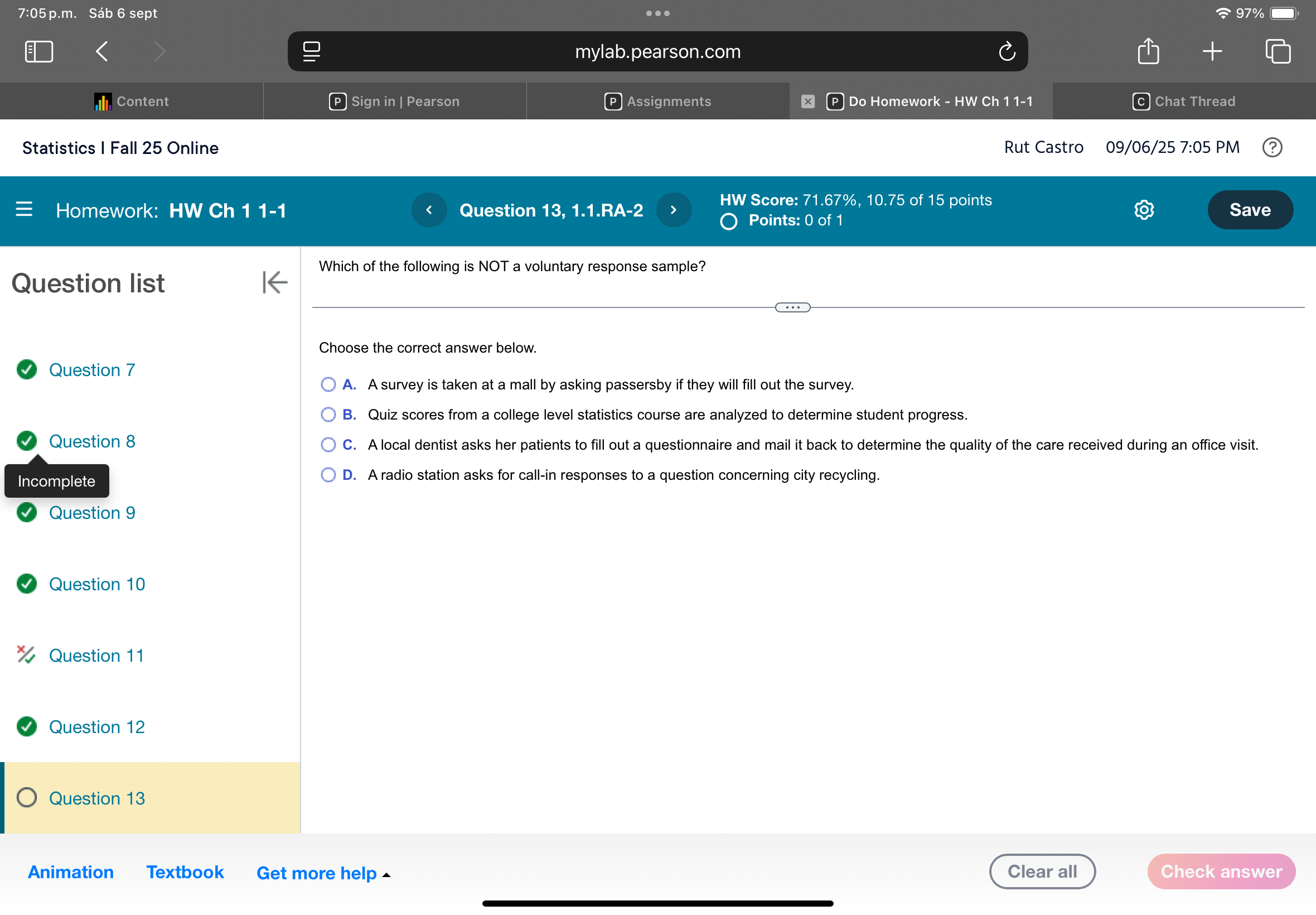Open the homework hamburger menu
Image resolution: width=1316 pixels, height=915 pixels.
pyautogui.click(x=23, y=210)
